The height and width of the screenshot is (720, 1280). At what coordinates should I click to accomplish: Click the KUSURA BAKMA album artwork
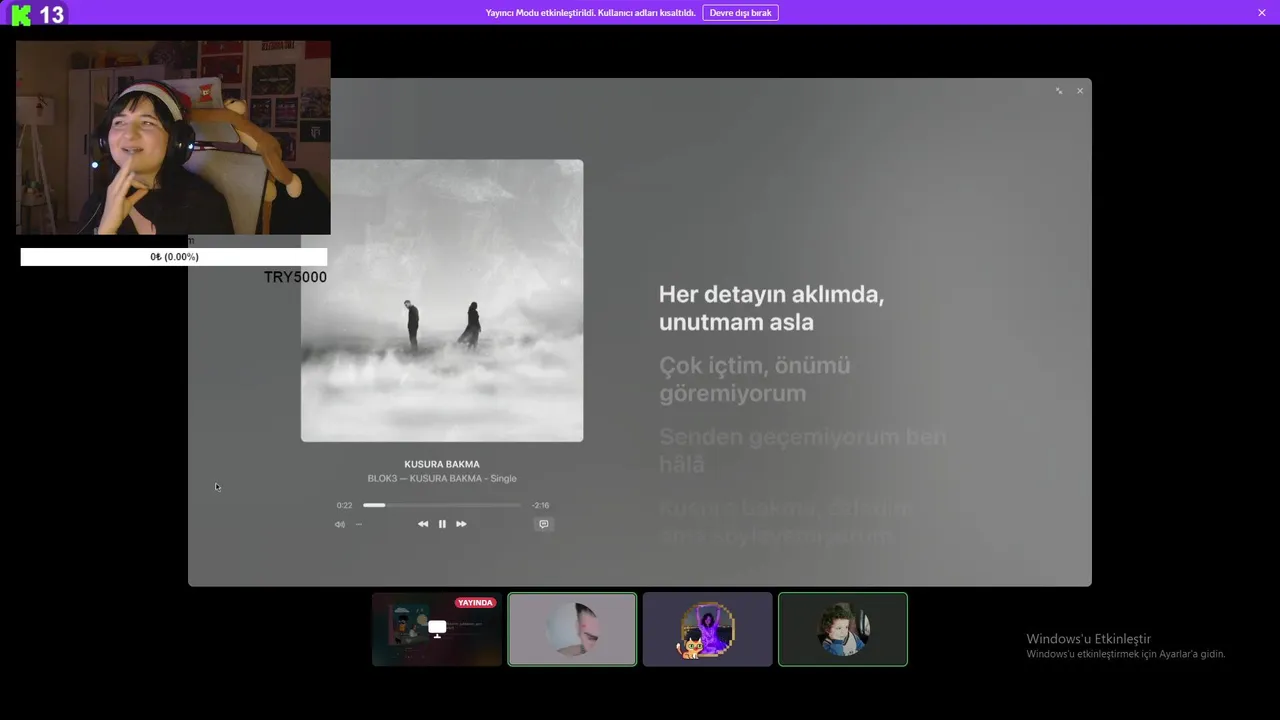[442, 300]
